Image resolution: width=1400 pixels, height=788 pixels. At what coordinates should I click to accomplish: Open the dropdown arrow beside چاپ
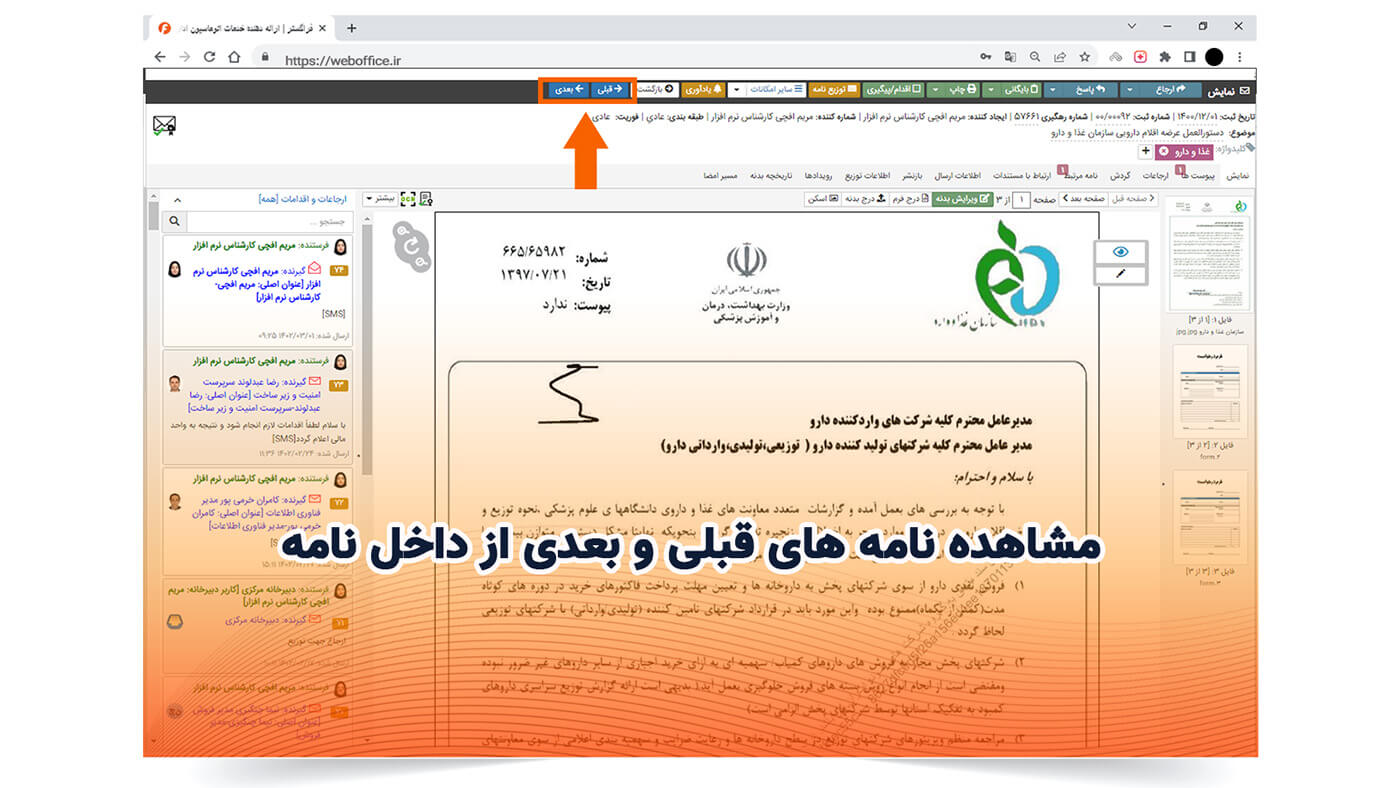(x=935, y=89)
